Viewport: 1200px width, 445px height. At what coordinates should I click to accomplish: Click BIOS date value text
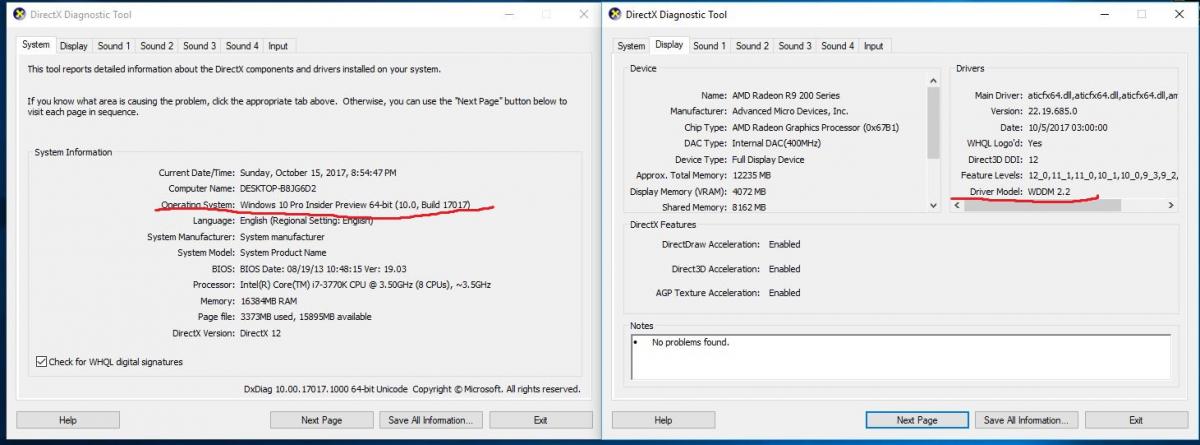click(x=325, y=269)
